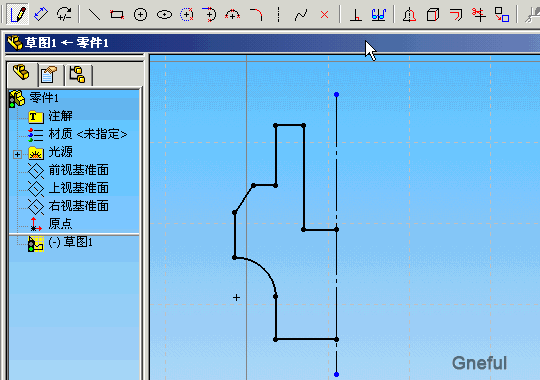Expand the 光源 folder node

17,154
